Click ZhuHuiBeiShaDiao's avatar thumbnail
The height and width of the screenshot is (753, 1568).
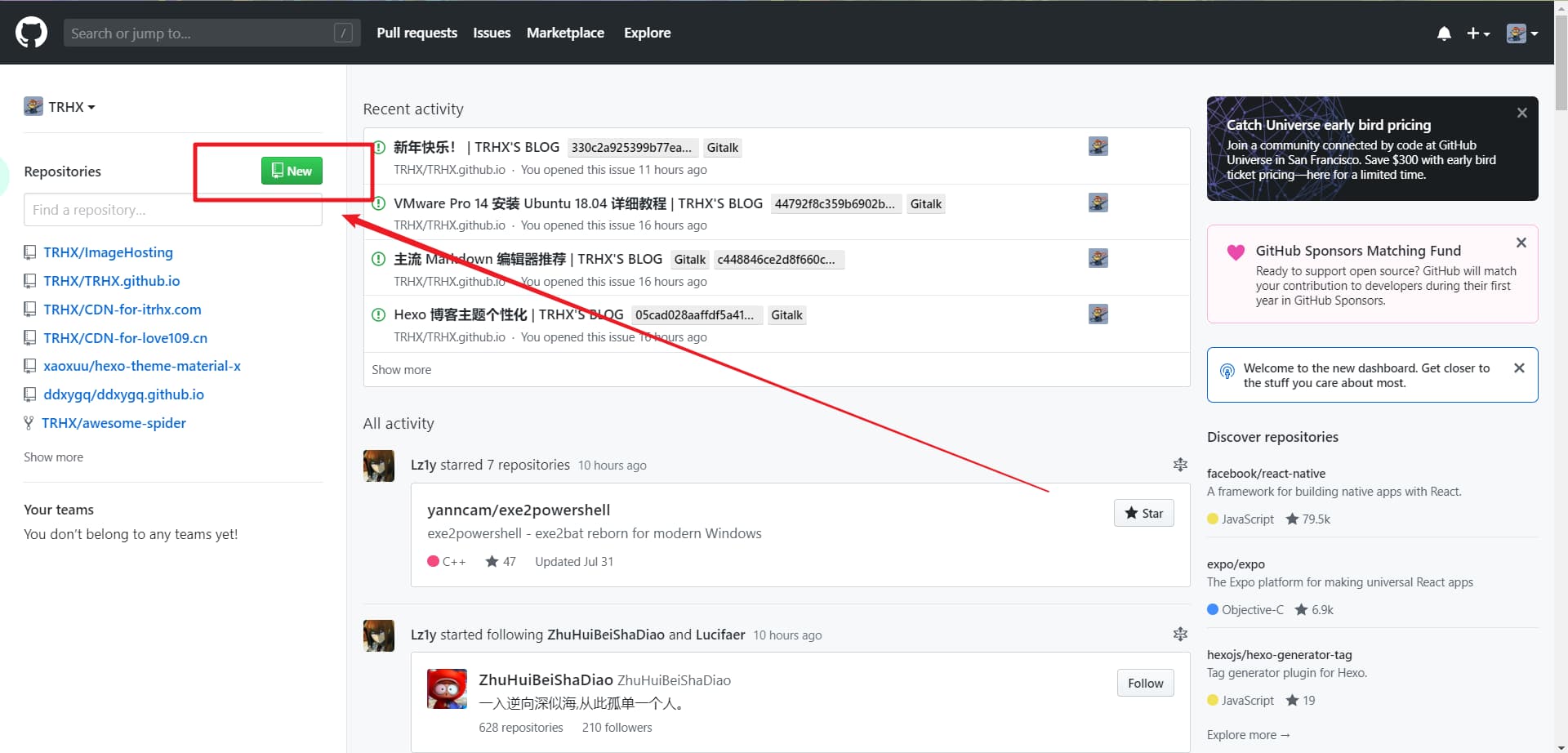pos(447,688)
